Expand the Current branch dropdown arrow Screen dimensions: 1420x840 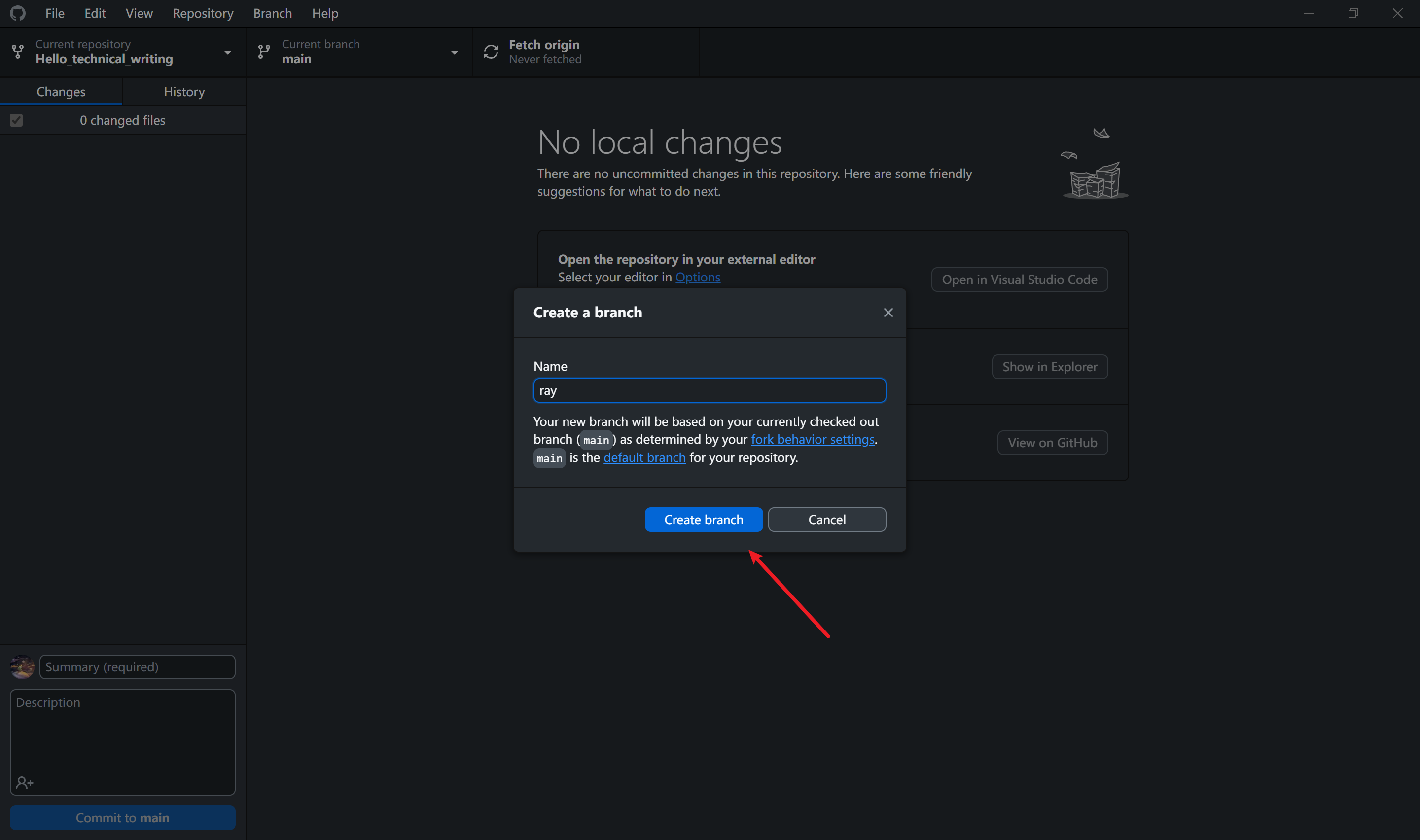coord(454,52)
